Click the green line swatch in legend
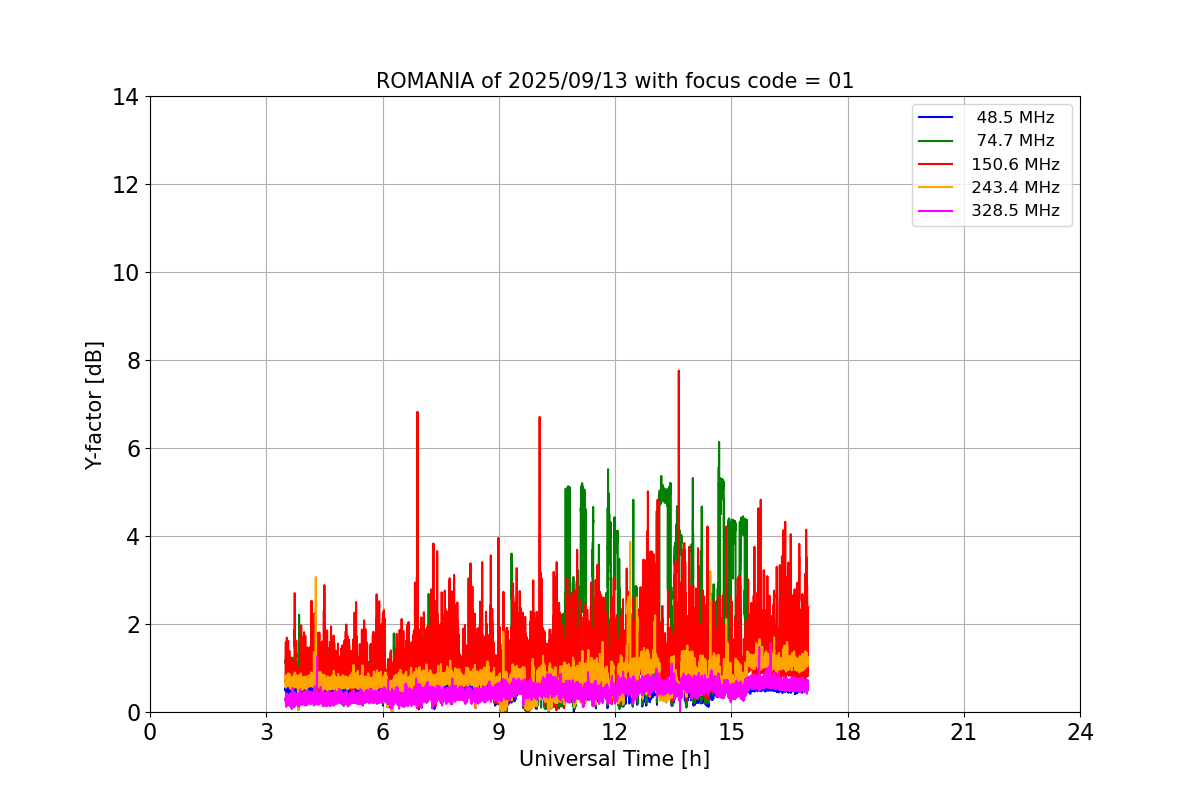Viewport: 1200px width, 800px height. coord(936,141)
